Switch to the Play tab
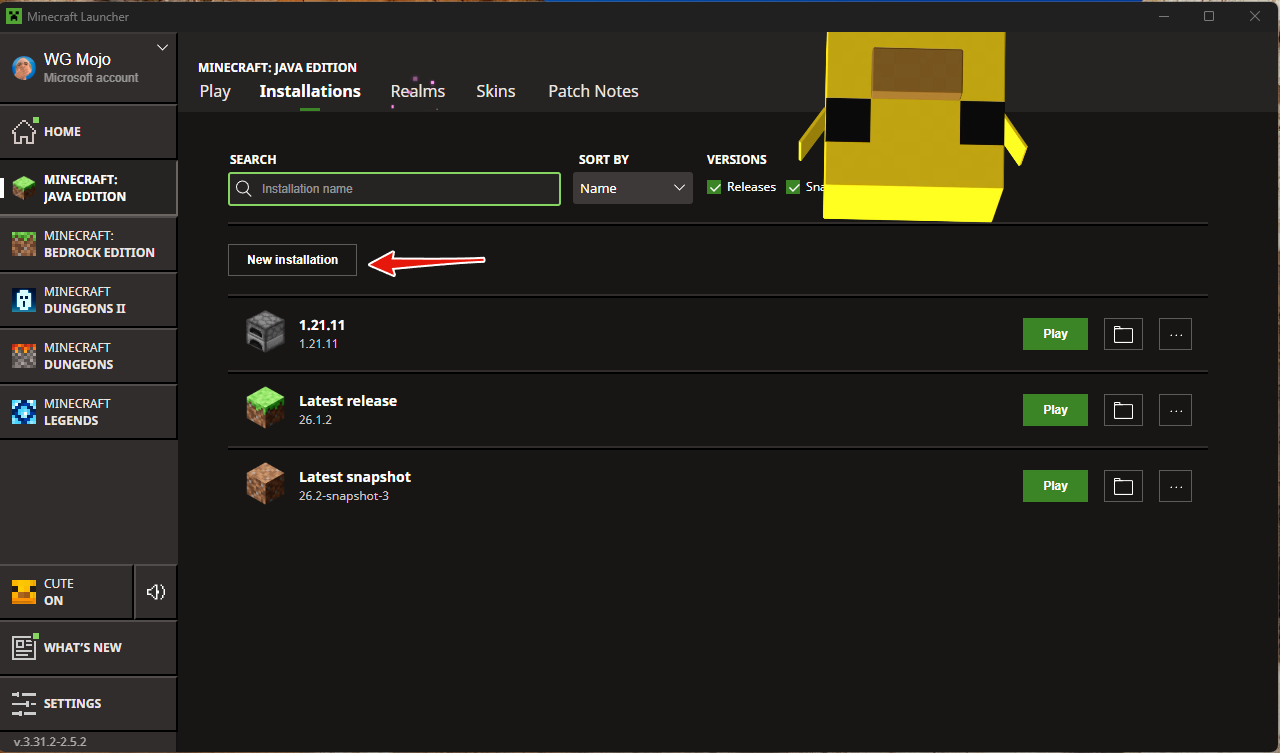This screenshot has height=753, width=1280. pyautogui.click(x=215, y=91)
